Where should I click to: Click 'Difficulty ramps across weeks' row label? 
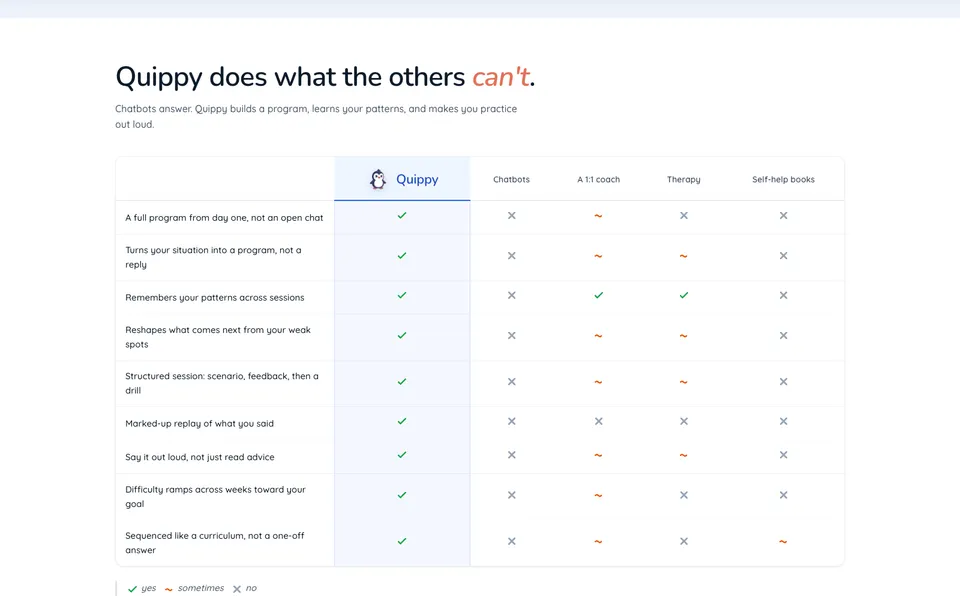(x=216, y=497)
